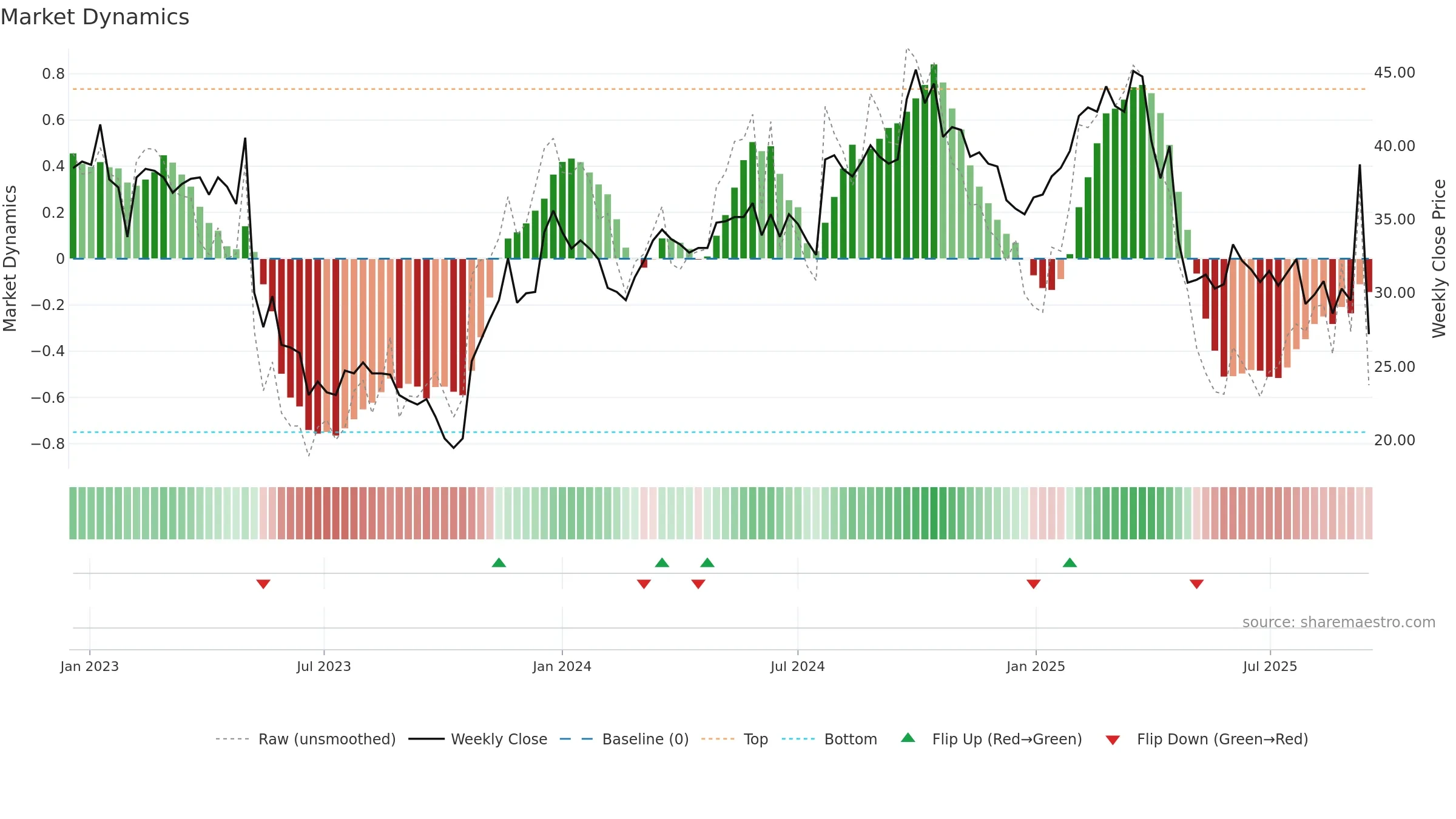1456x819 pixels.
Task: Toggle the Flip Down (Green→Red) legend entry
Action: click(1207, 739)
